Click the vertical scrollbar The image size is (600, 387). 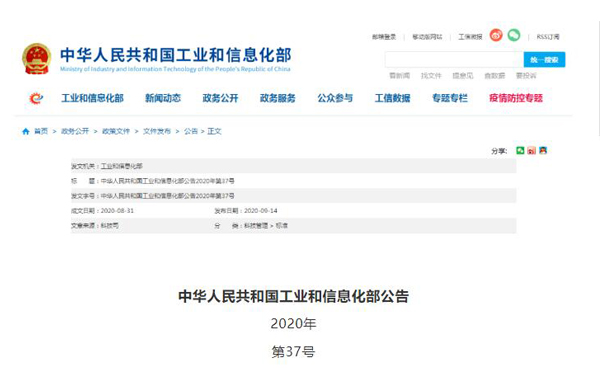pyautogui.click(x=598, y=78)
